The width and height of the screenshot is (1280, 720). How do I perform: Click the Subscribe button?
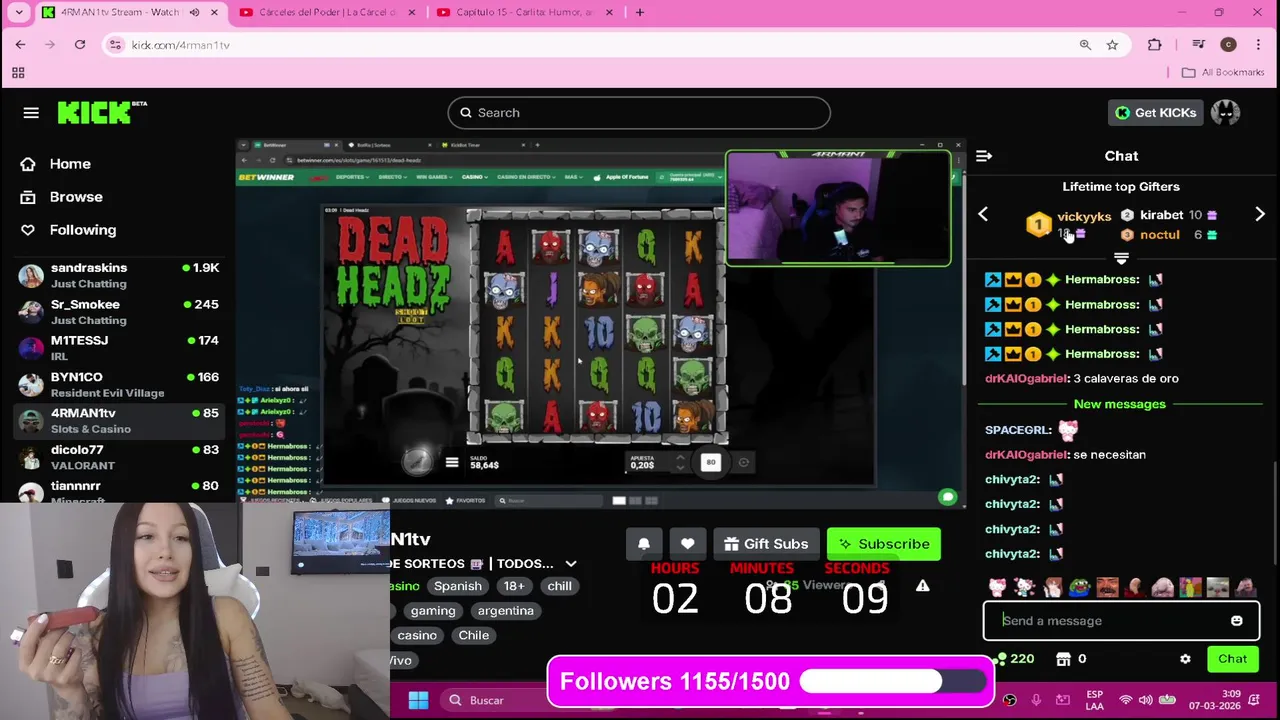click(884, 544)
